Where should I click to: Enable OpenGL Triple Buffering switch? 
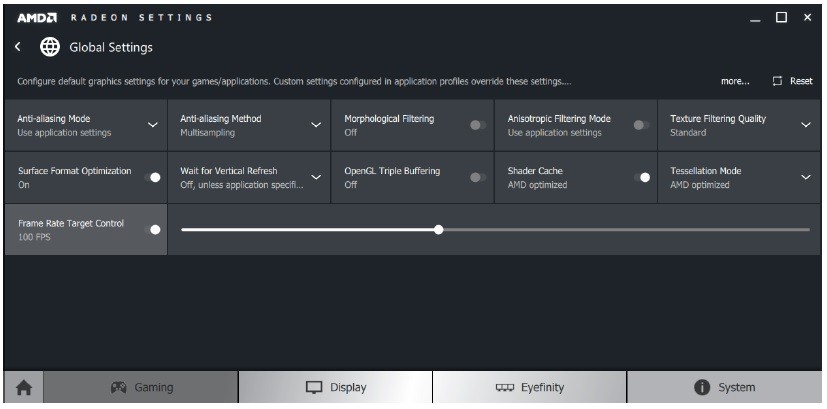tap(478, 177)
